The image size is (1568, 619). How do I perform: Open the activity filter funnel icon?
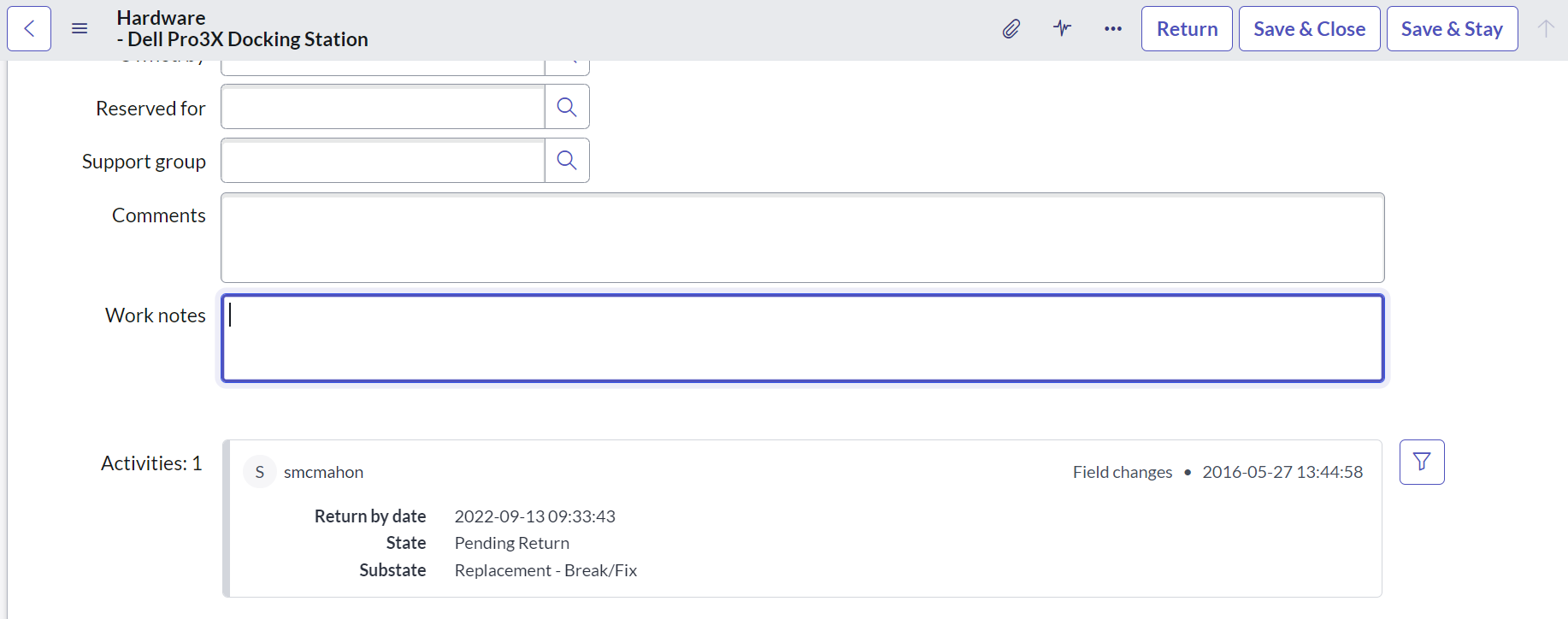point(1422,462)
